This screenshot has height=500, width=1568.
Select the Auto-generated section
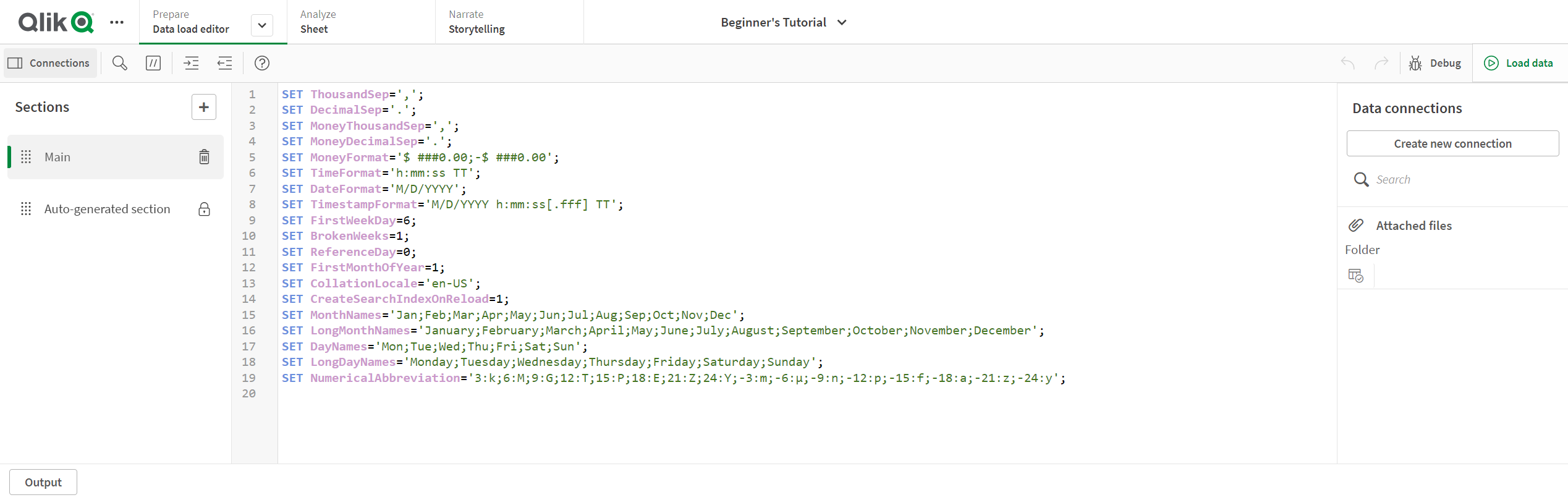coord(116,209)
